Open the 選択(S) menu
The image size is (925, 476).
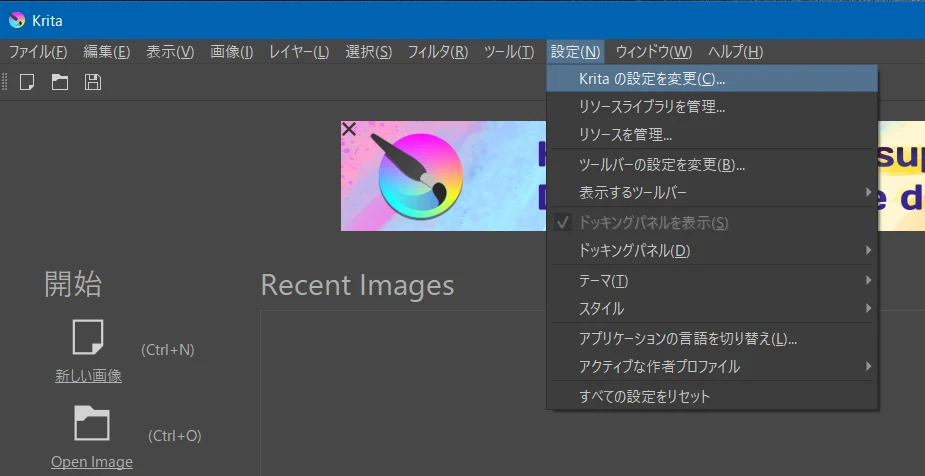[368, 52]
